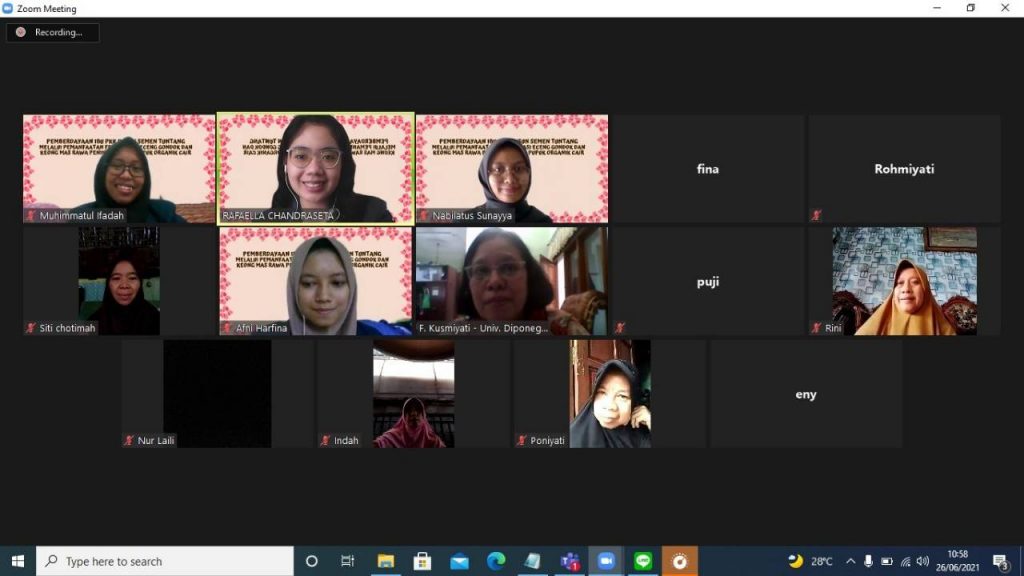Open the LINE app in the taskbar
Screen dimensions: 1024x576
[643, 561]
